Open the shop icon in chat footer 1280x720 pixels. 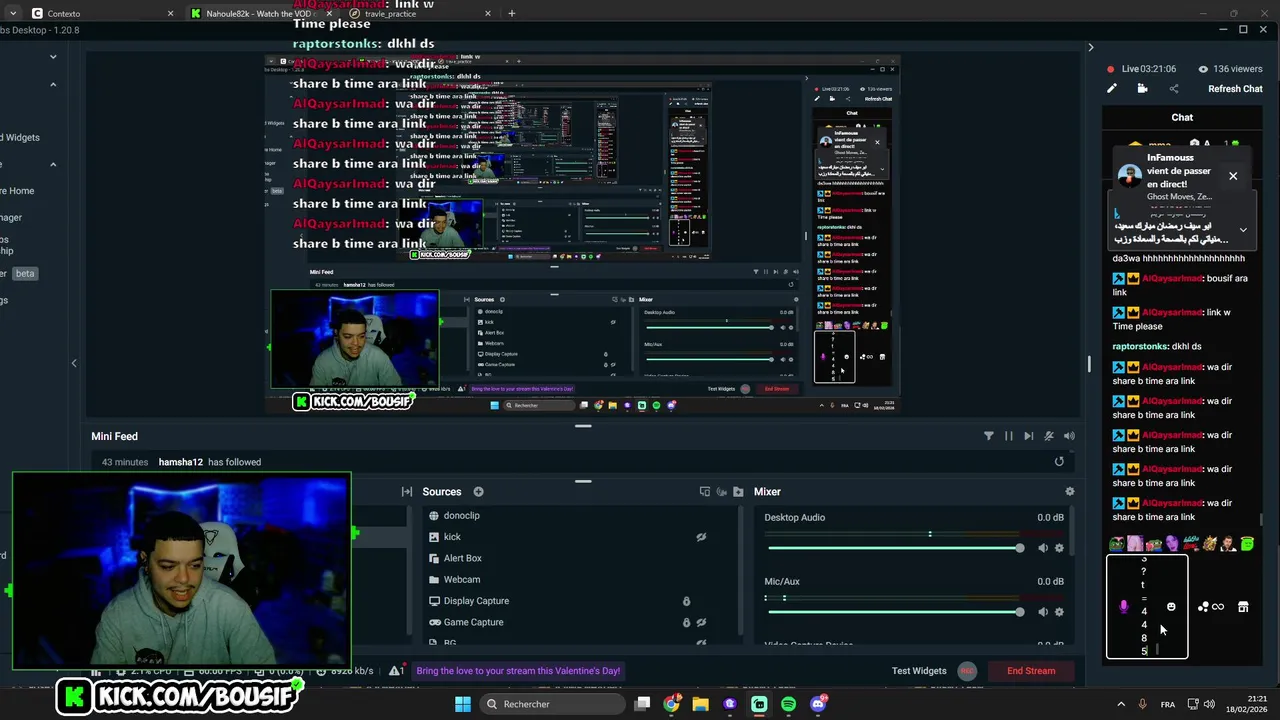click(1243, 607)
